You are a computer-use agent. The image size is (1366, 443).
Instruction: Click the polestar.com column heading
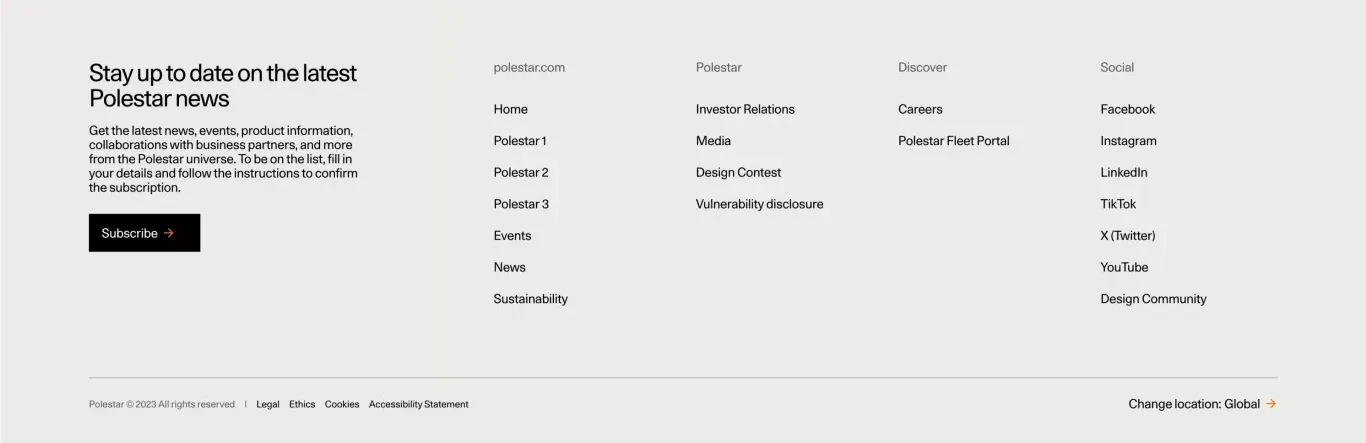529,67
